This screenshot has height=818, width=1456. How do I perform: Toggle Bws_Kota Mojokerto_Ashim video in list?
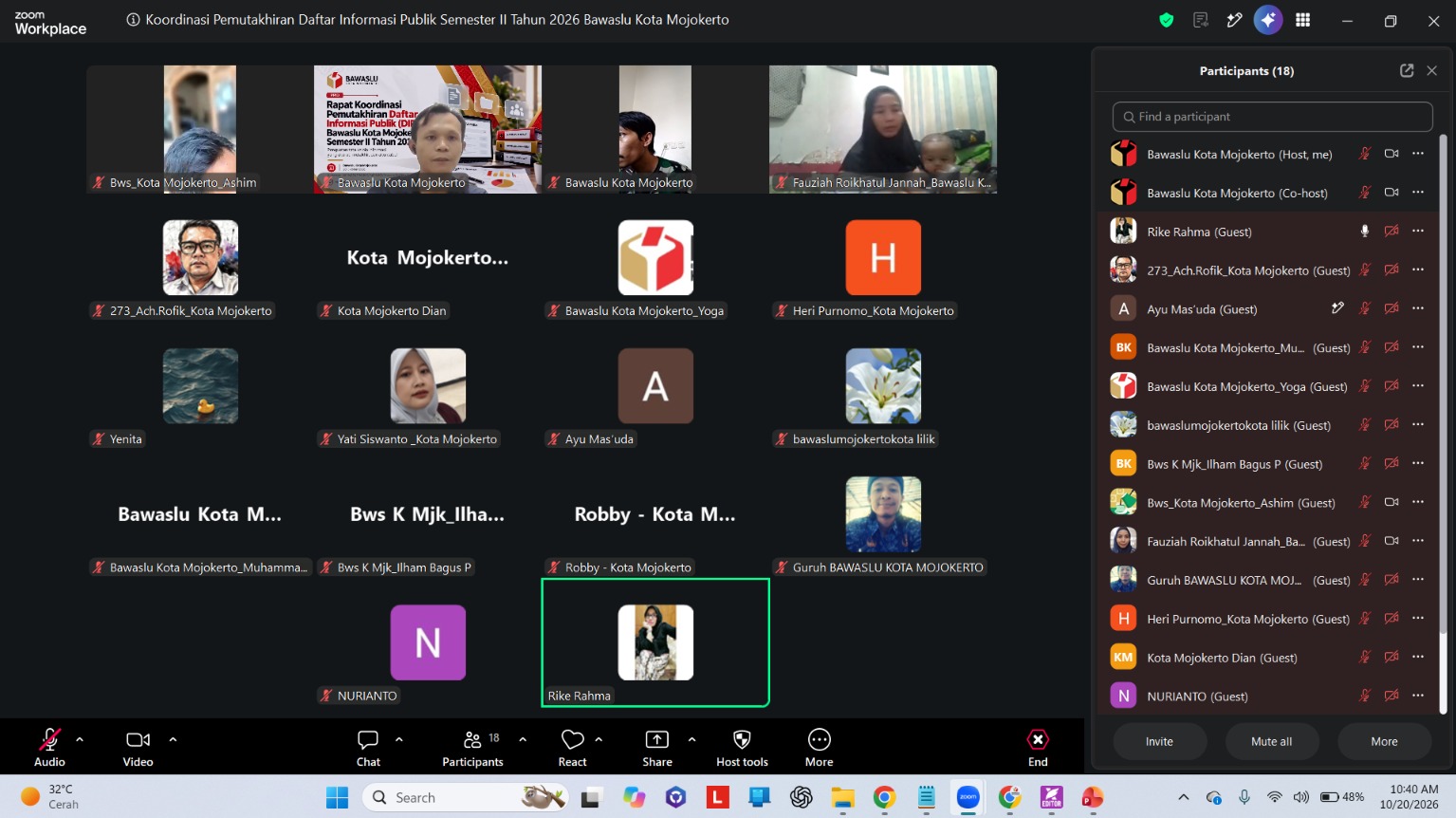(1391, 502)
